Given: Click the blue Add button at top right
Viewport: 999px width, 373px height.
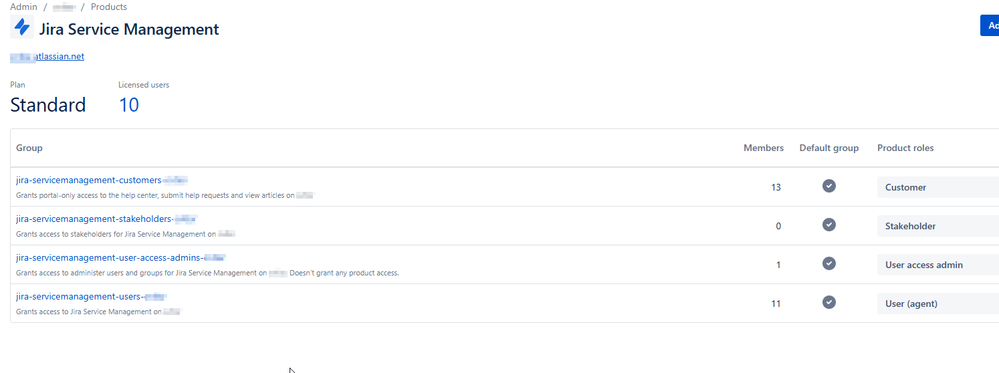Looking at the screenshot, I should point(989,26).
